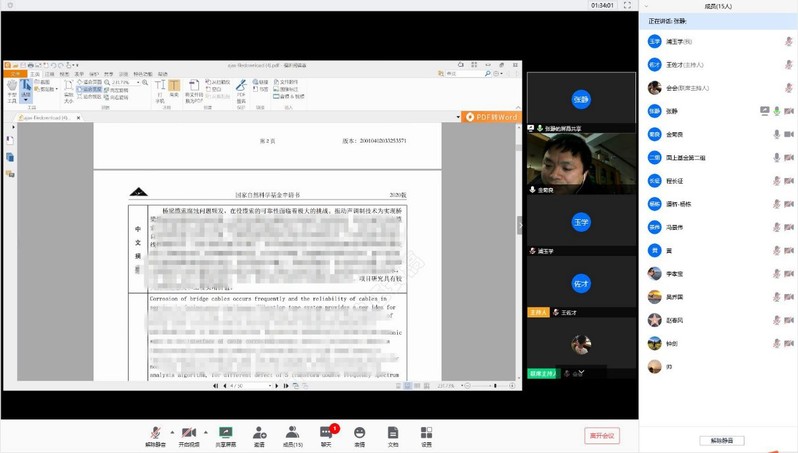Viewport: 798px width, 453px height.
Task: Open the chat icon with notification badge
Action: pyautogui.click(x=326, y=433)
